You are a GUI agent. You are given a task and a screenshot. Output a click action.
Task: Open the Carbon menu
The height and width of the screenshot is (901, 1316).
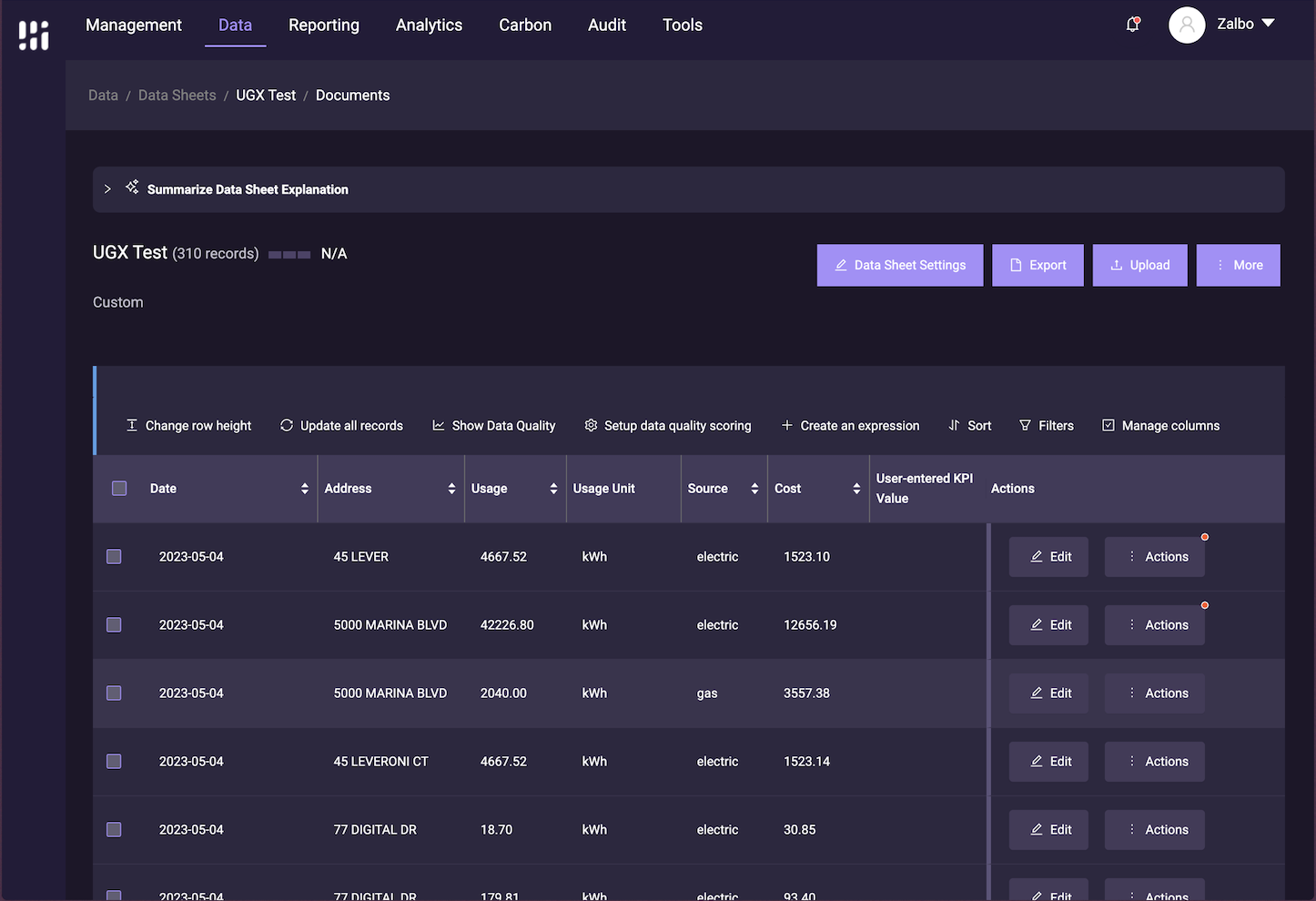525,25
